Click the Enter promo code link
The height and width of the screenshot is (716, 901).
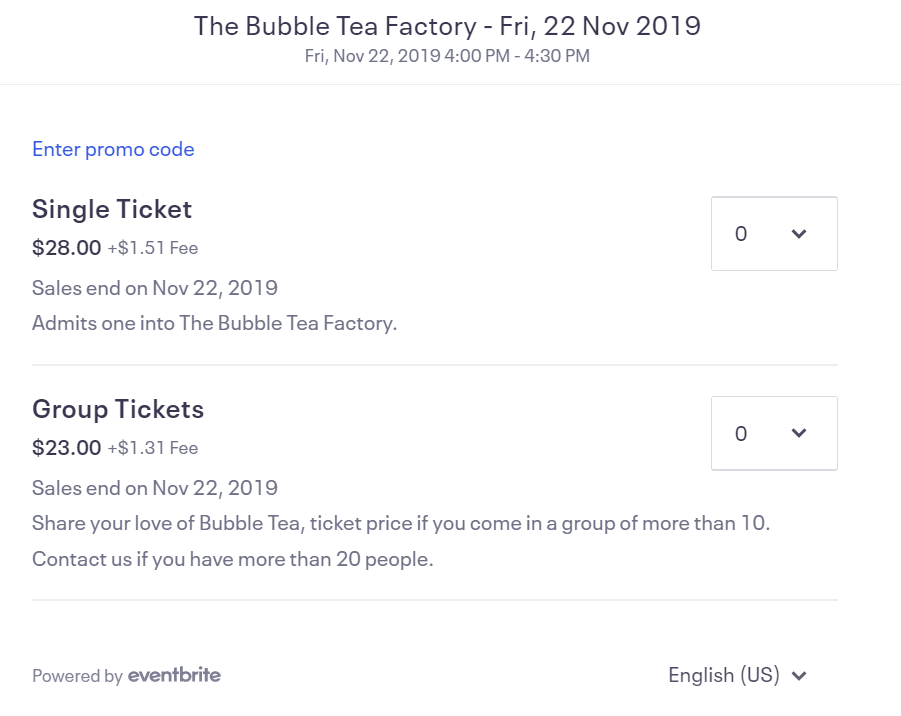[x=113, y=149]
